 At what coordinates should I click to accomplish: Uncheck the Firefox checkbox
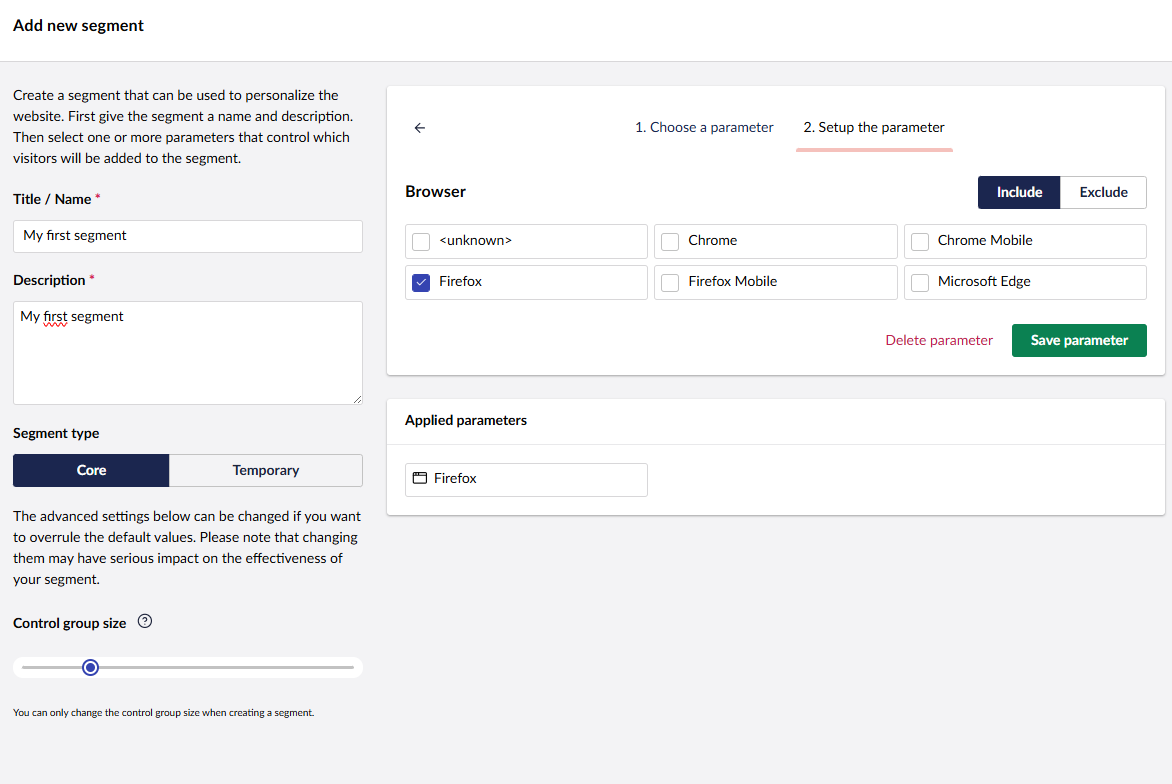(421, 282)
